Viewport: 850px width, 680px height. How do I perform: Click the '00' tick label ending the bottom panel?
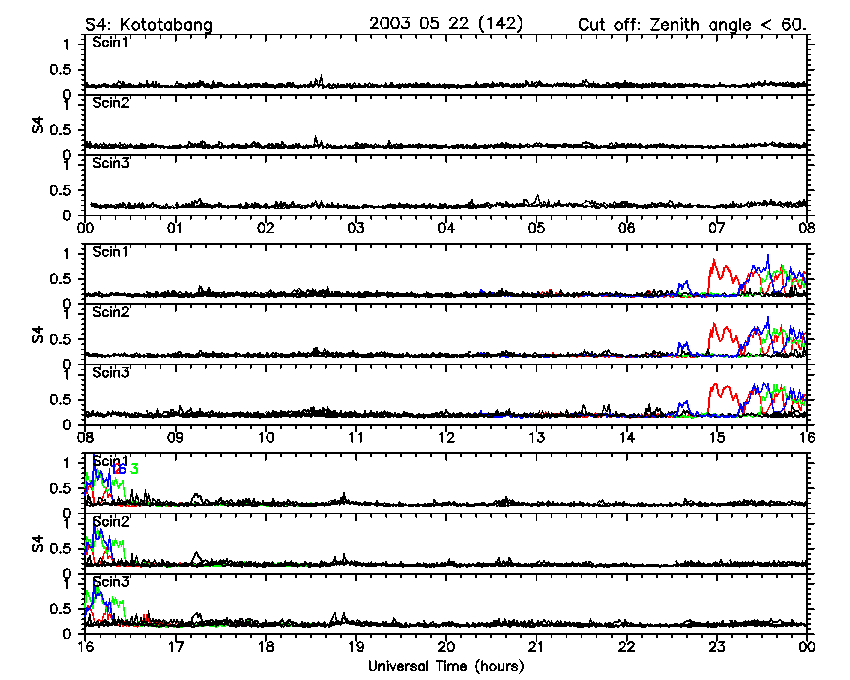pos(806,646)
